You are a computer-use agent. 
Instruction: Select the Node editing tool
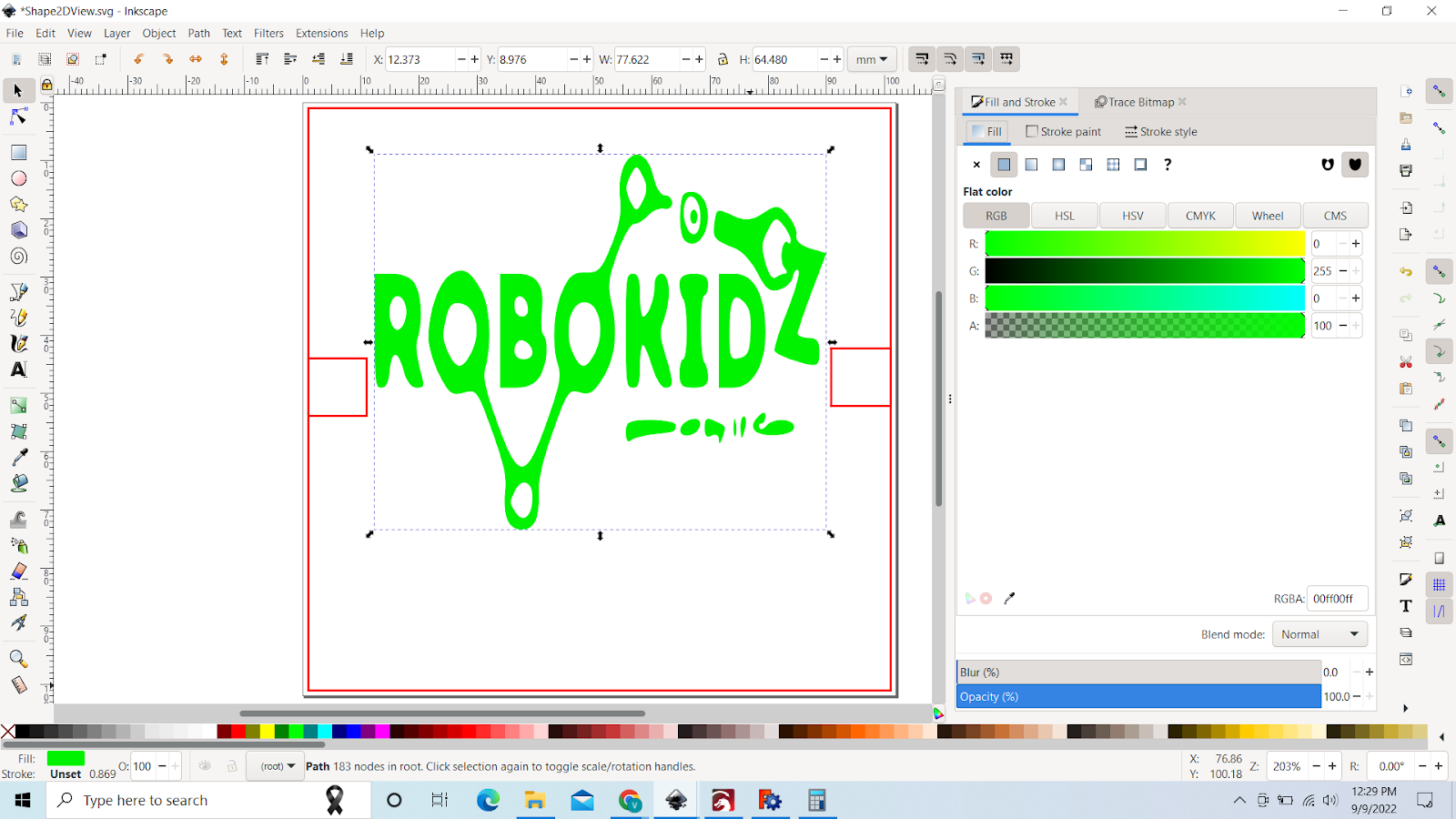point(18,117)
